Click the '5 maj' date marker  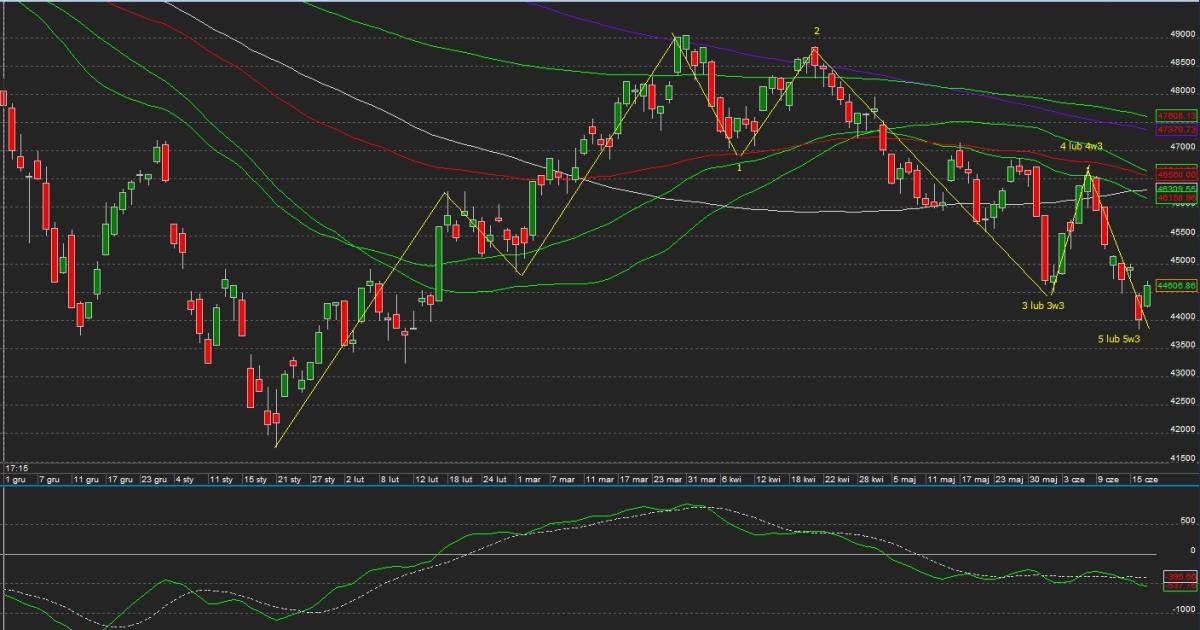click(903, 480)
